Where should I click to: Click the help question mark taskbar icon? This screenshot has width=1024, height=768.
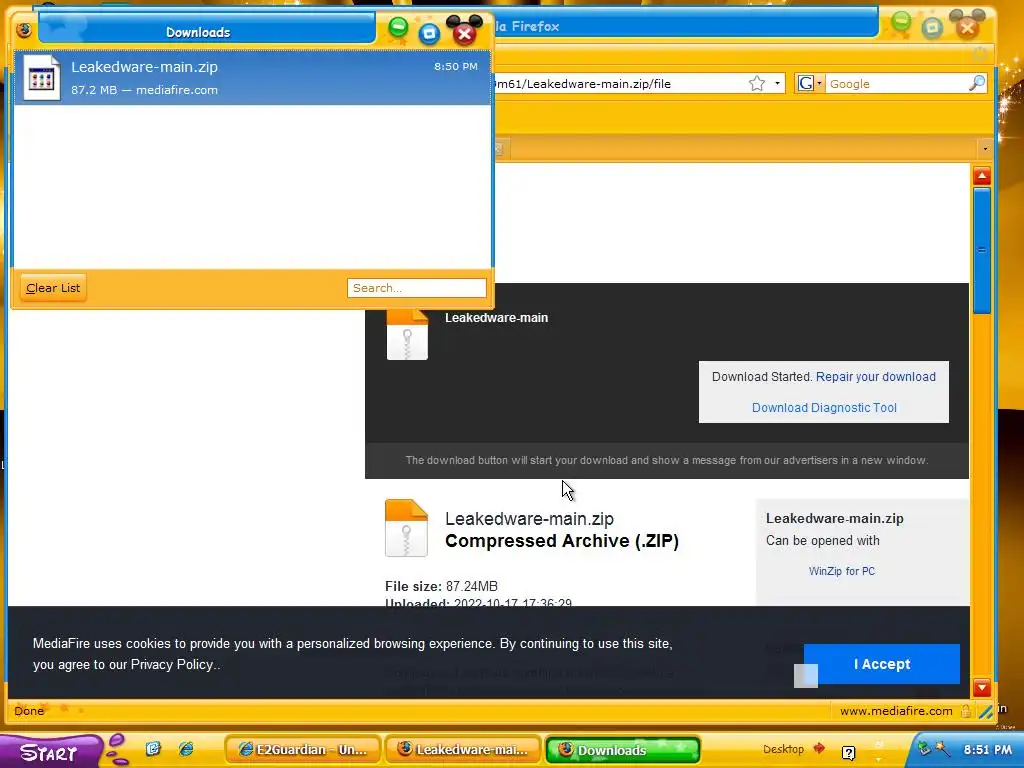(848, 753)
